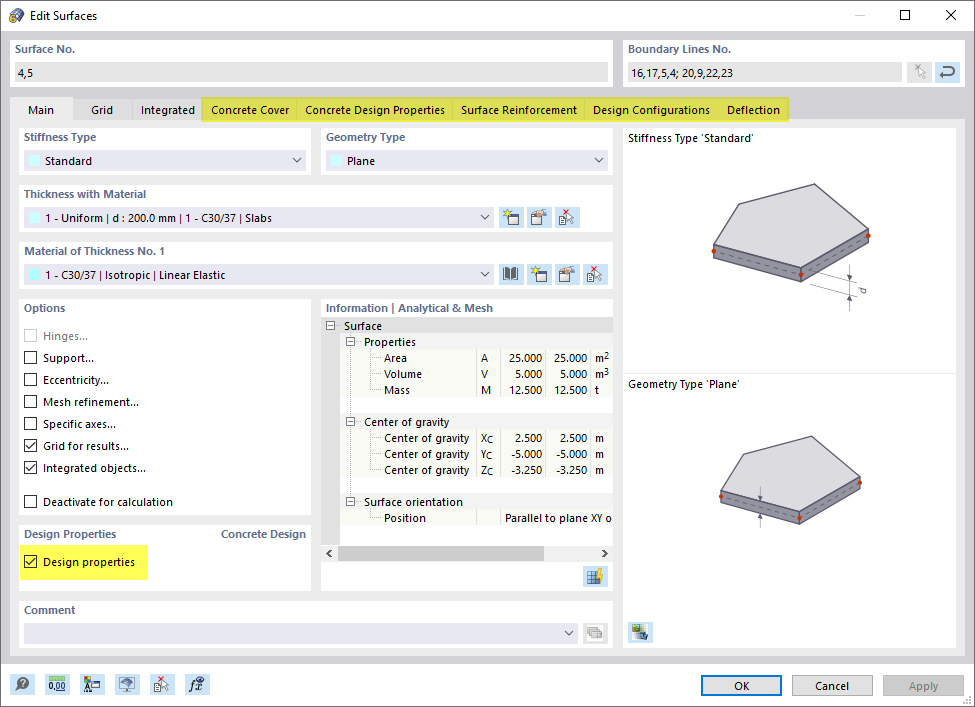The height and width of the screenshot is (707, 975).
Task: Create a new thickness entry
Action: point(511,217)
